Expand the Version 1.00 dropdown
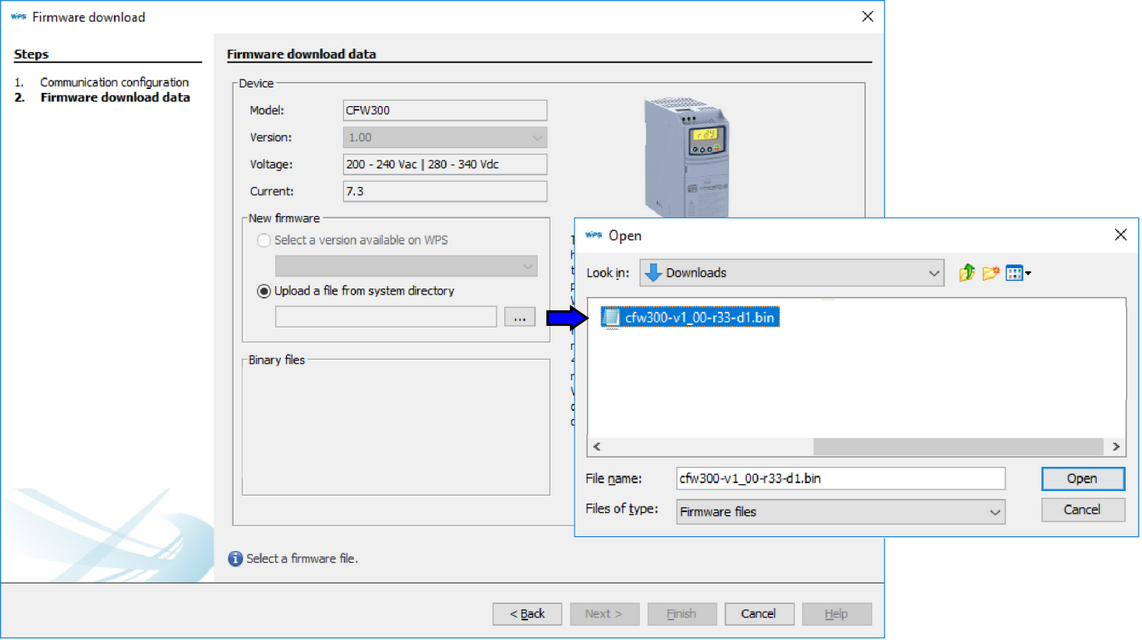Viewport: 1142px width, 640px height. (x=536, y=138)
